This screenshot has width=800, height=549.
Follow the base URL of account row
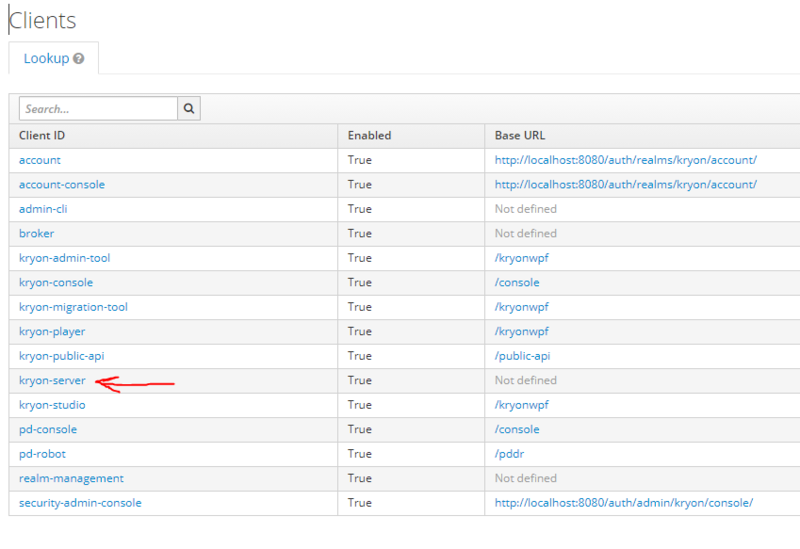point(626,160)
